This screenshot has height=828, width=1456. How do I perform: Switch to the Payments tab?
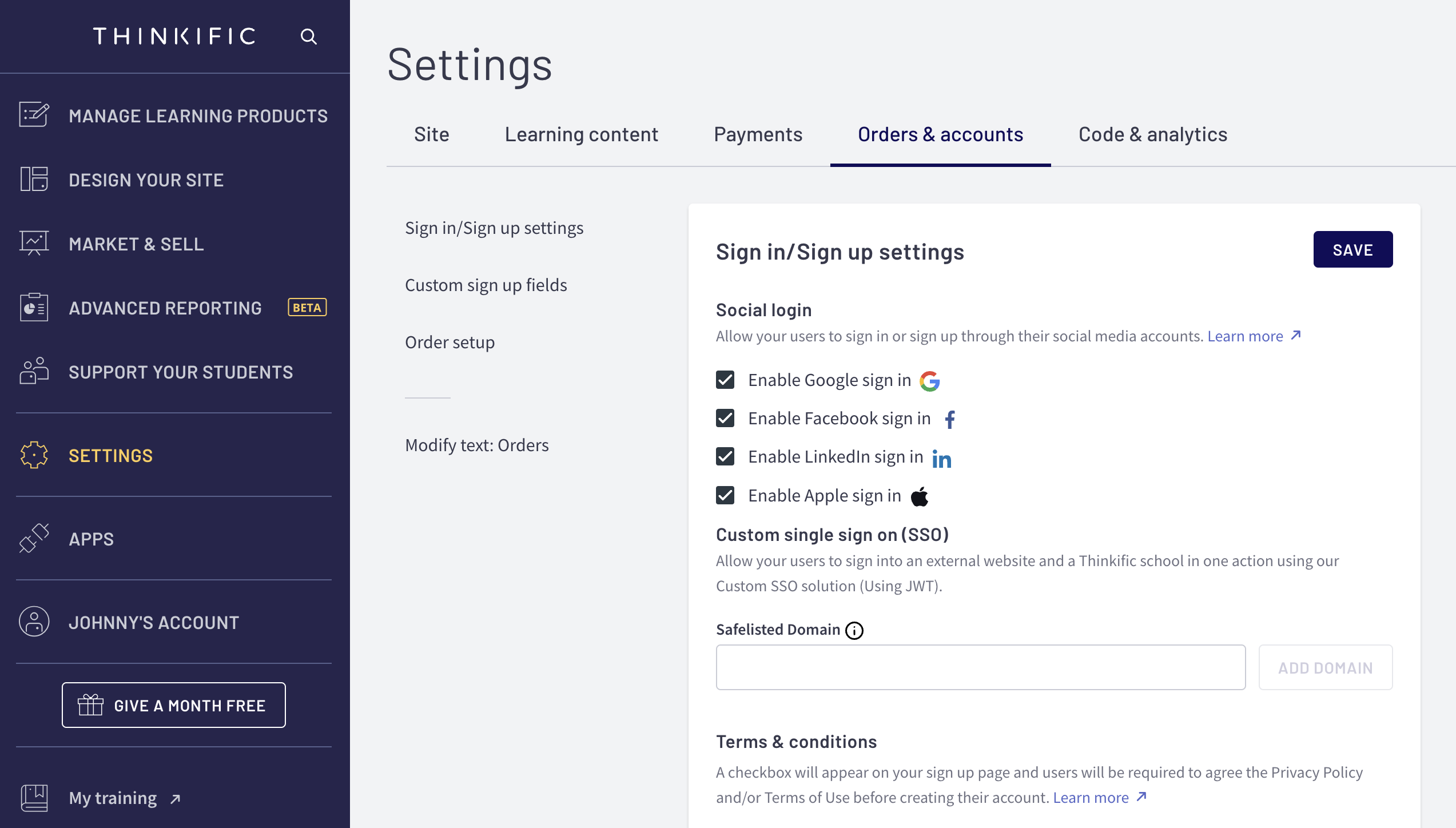tap(758, 134)
